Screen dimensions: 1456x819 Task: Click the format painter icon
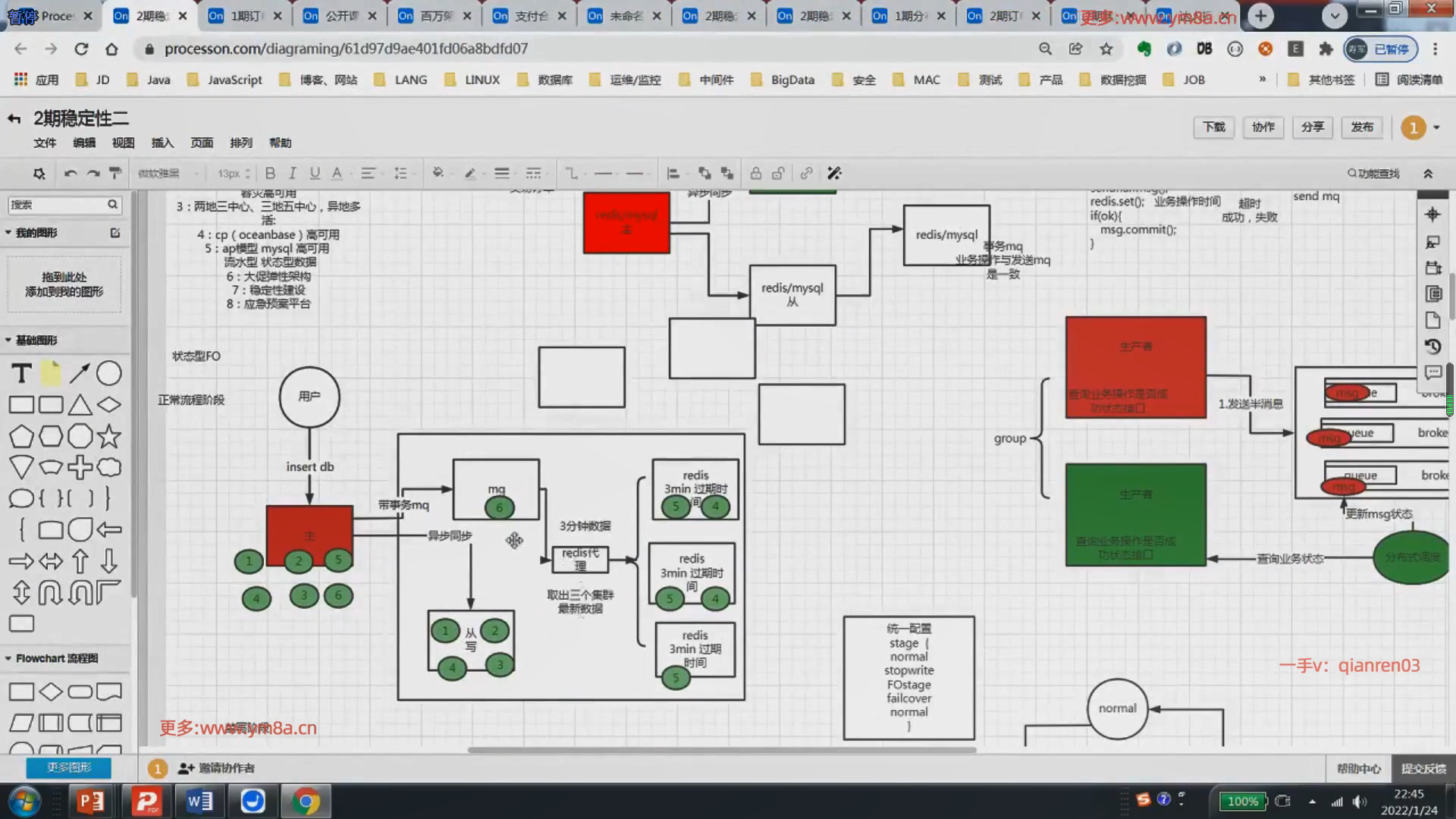(x=115, y=174)
